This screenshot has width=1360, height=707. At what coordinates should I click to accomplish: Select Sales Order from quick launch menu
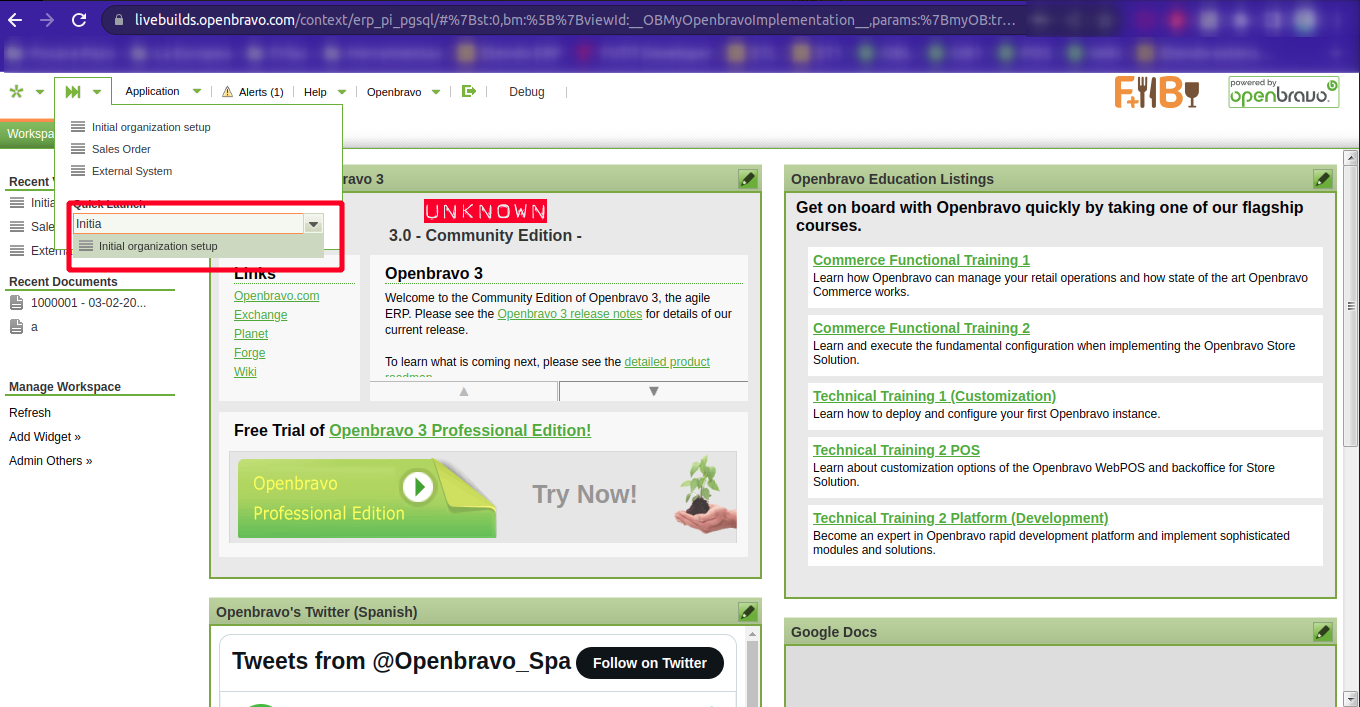tap(121, 149)
